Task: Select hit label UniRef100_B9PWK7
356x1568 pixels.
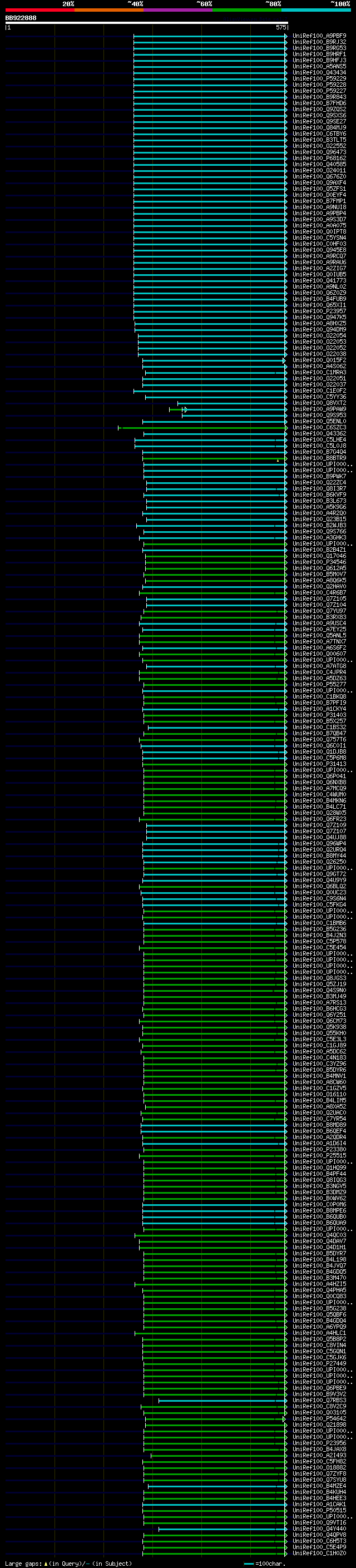Action: point(319,476)
